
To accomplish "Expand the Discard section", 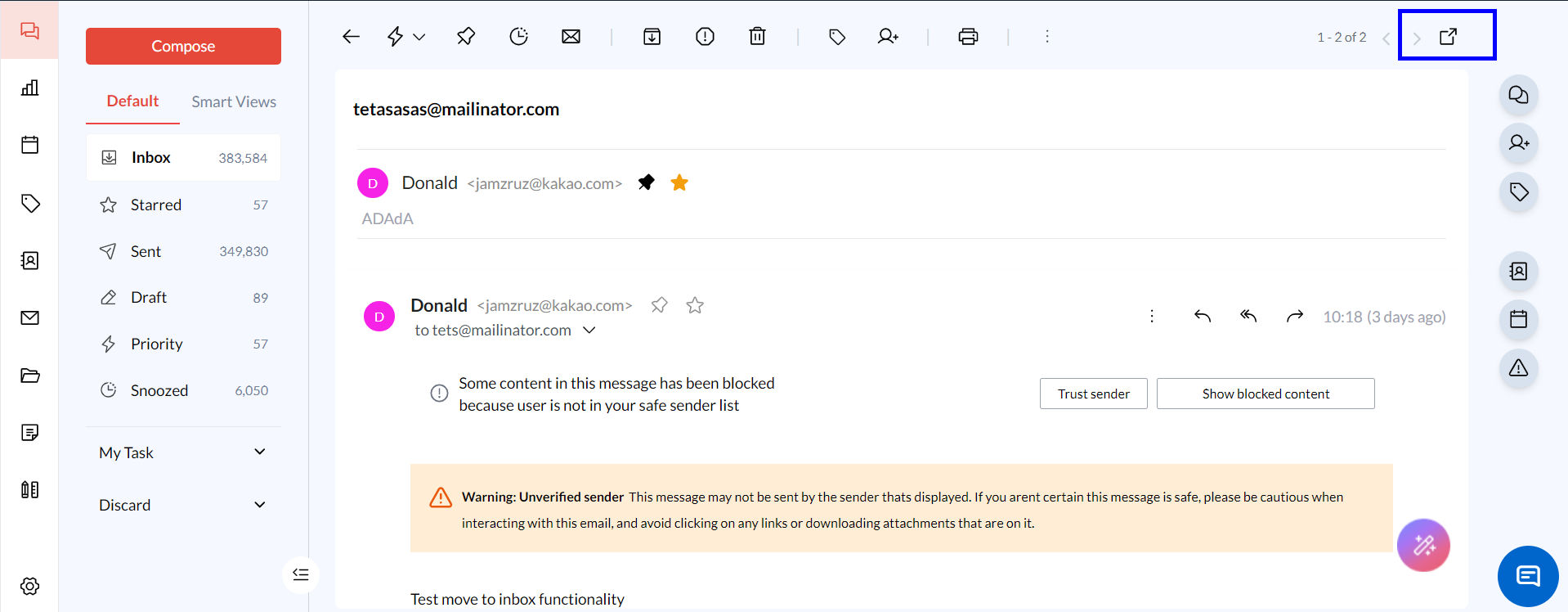I will (259, 505).
